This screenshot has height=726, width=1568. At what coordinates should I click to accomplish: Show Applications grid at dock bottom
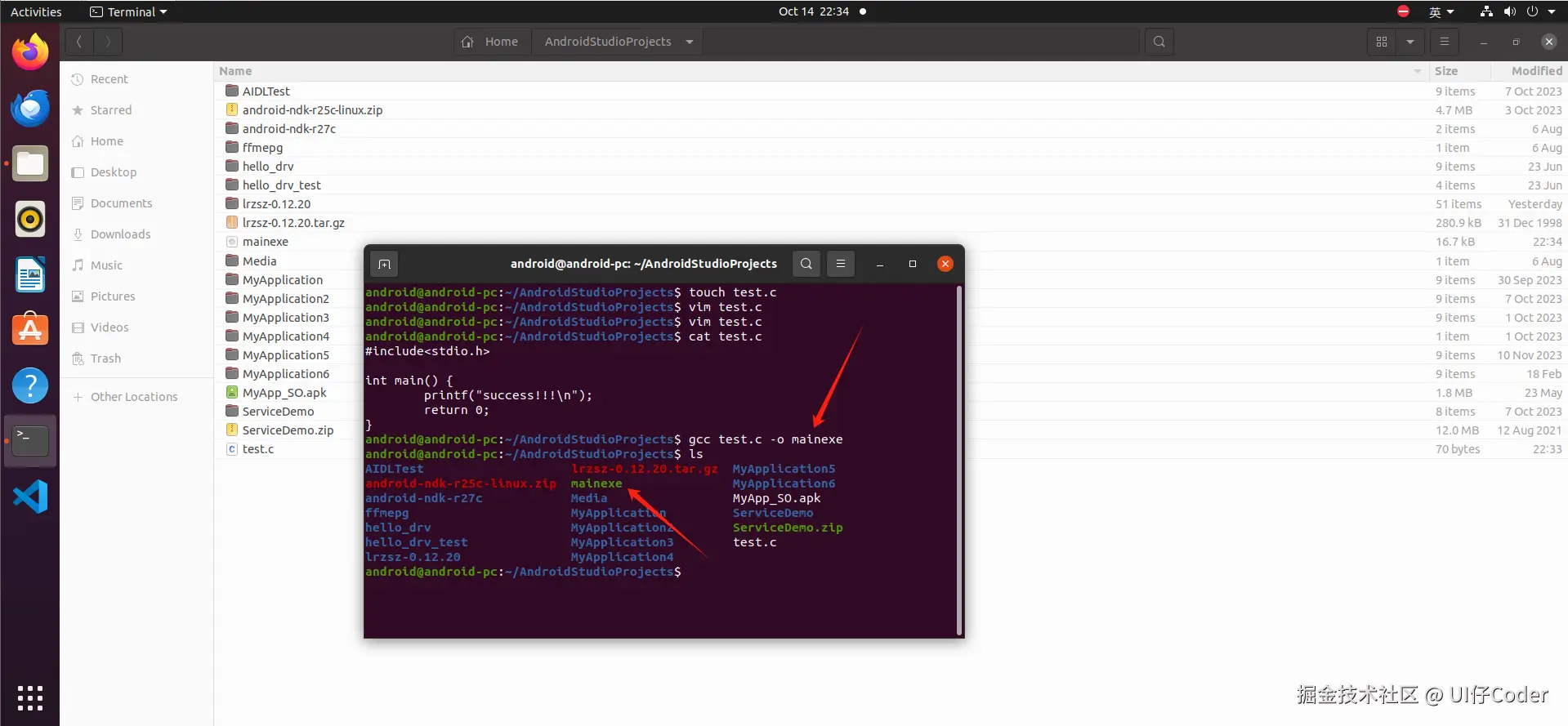[30, 698]
